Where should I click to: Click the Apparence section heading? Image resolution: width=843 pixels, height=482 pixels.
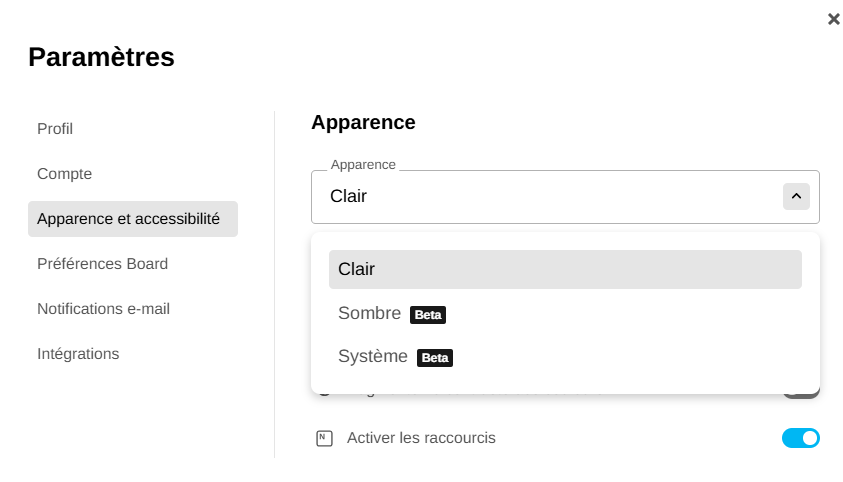pyautogui.click(x=363, y=123)
